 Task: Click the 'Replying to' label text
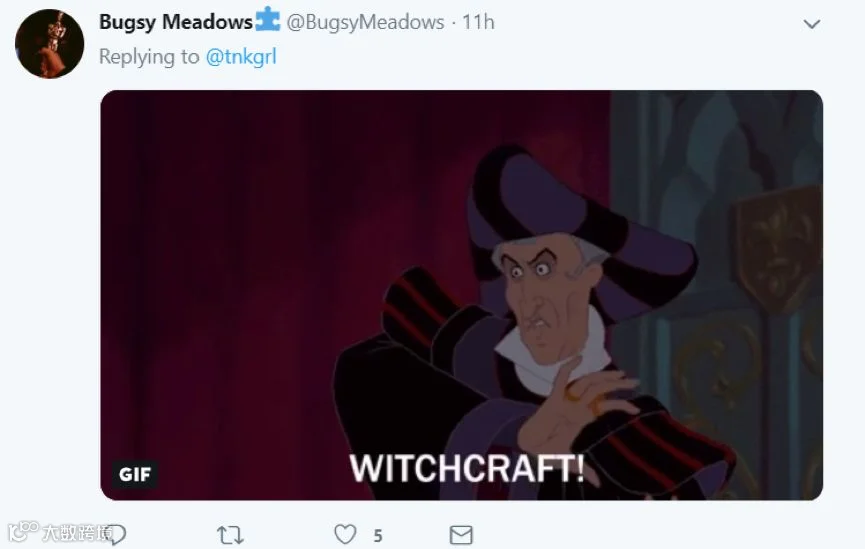point(149,57)
